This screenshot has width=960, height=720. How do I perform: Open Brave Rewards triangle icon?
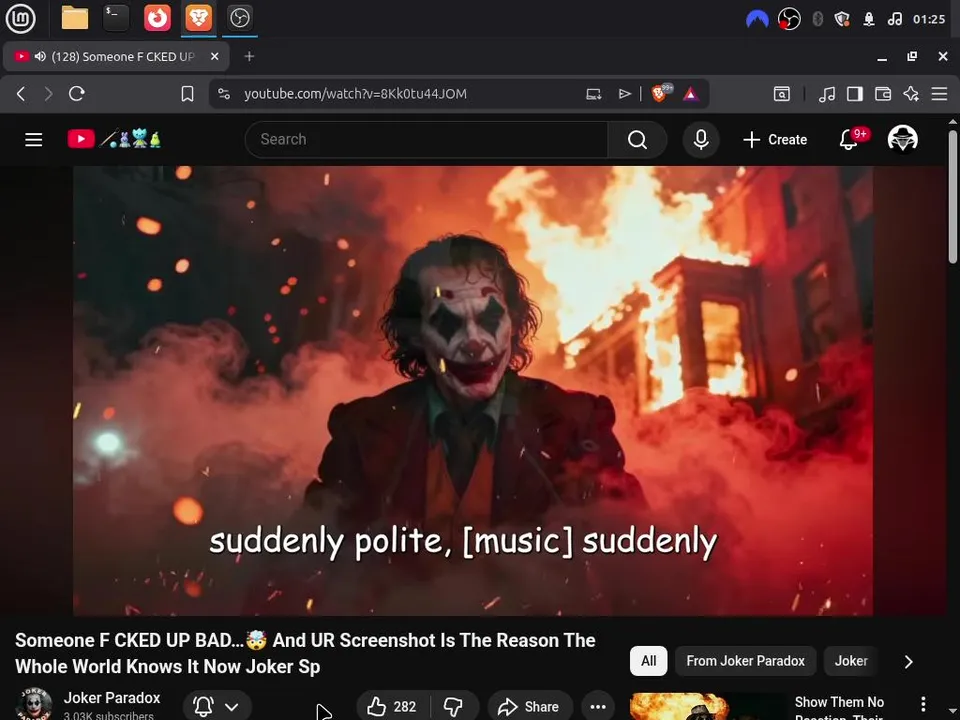(691, 94)
